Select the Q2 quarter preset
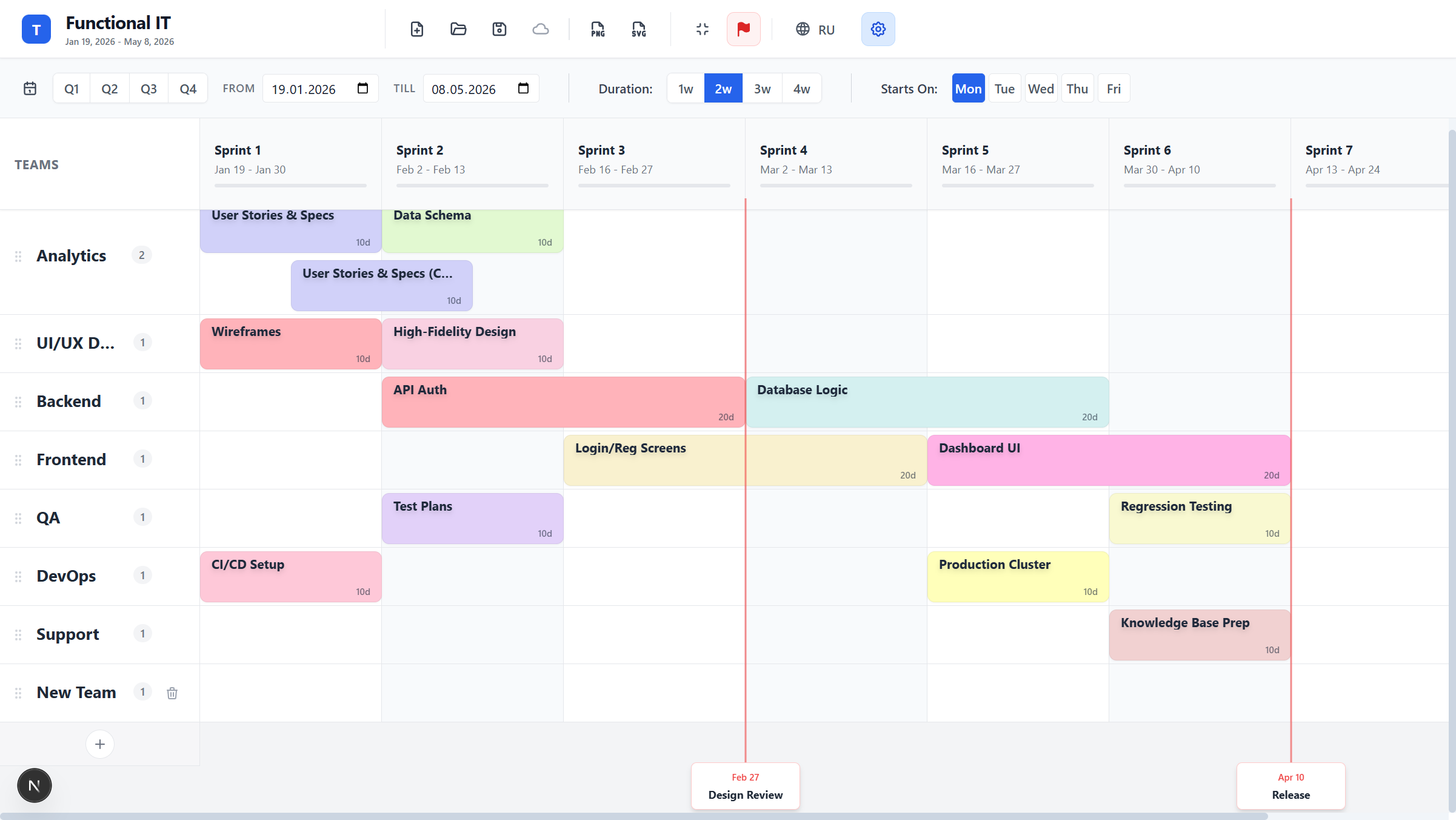The image size is (1456, 820). point(110,89)
